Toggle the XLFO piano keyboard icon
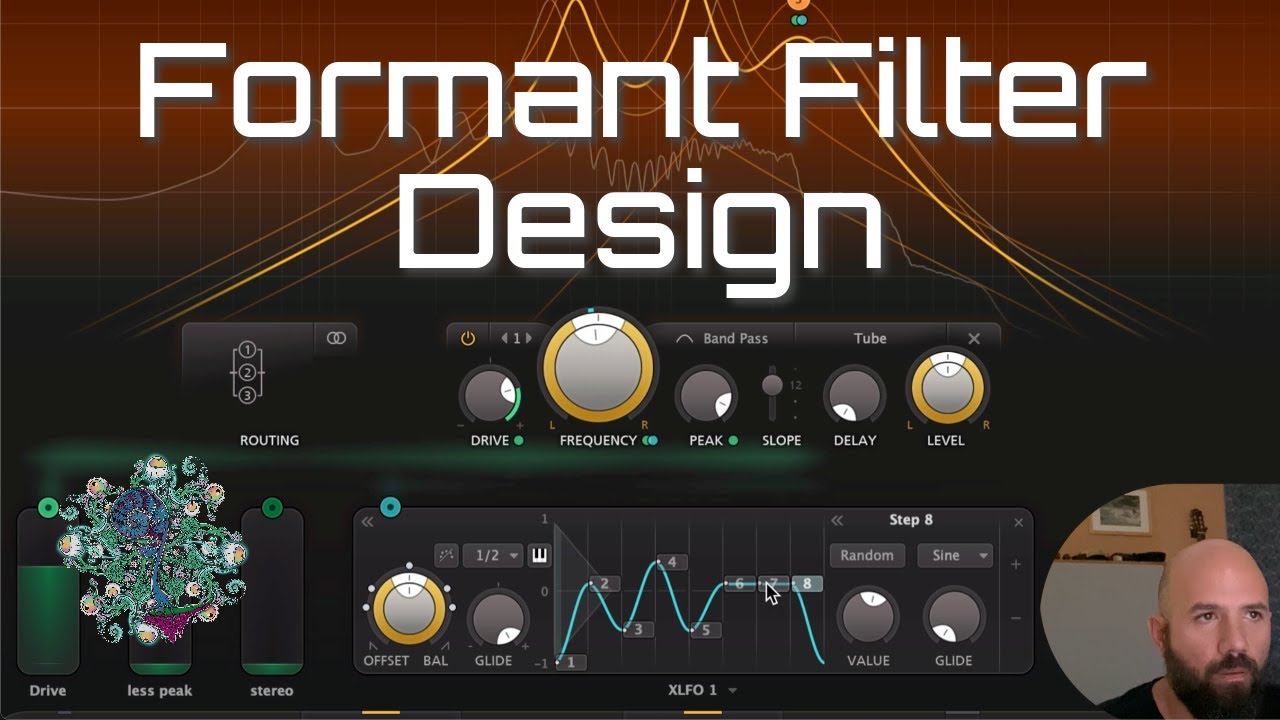The image size is (1280, 720). point(539,555)
